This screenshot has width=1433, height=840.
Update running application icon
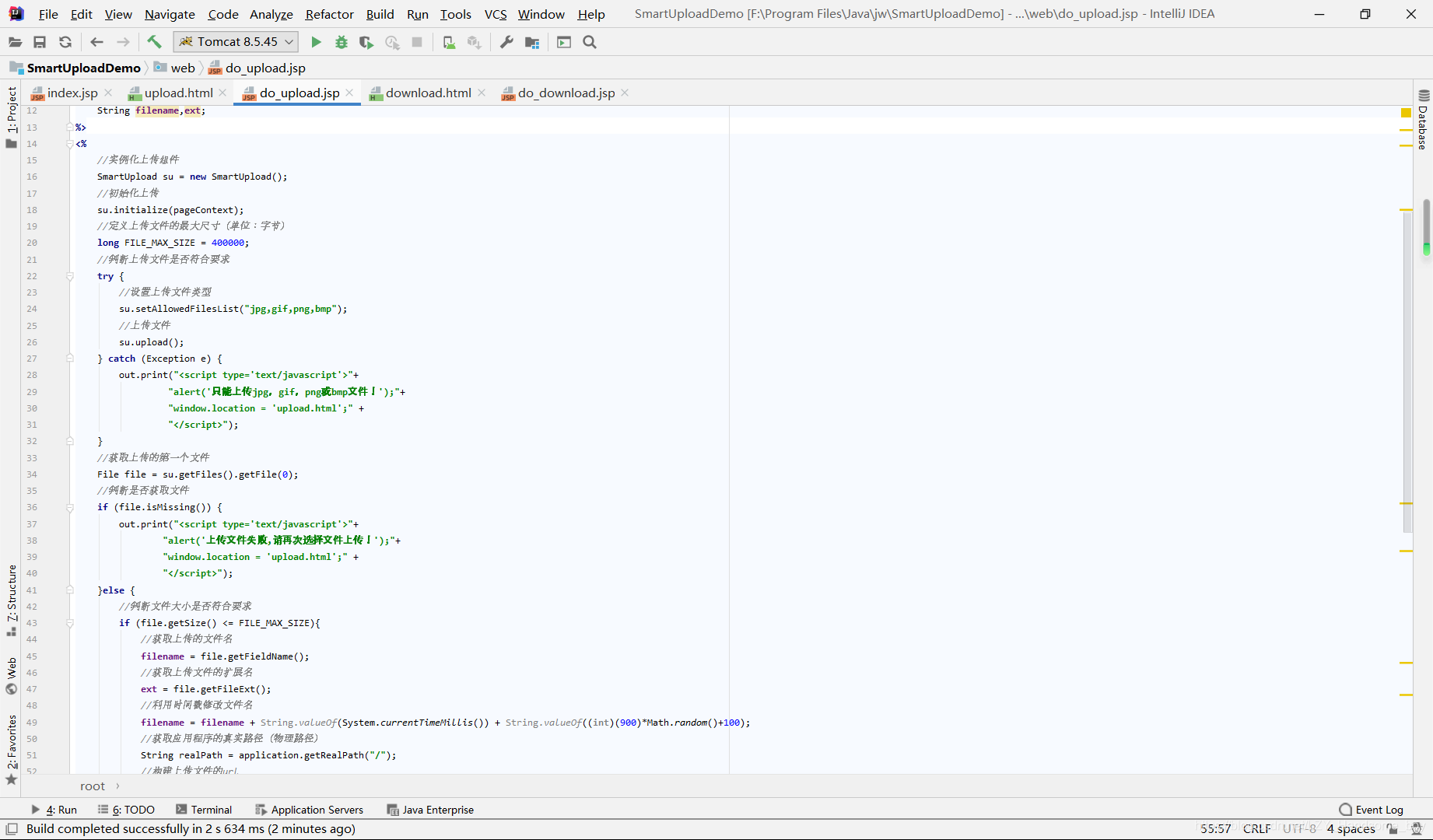tap(449, 42)
